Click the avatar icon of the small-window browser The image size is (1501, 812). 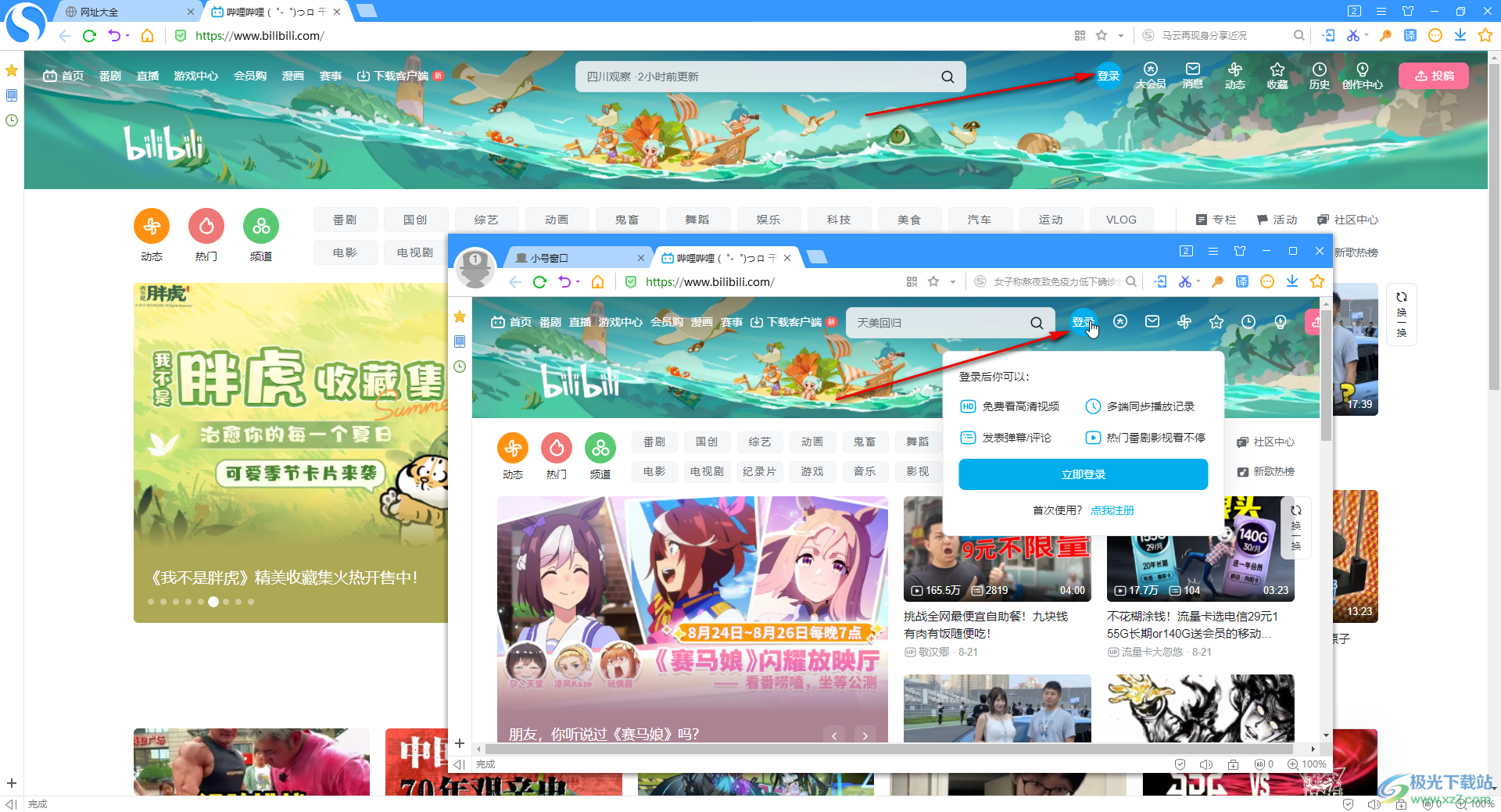[475, 268]
